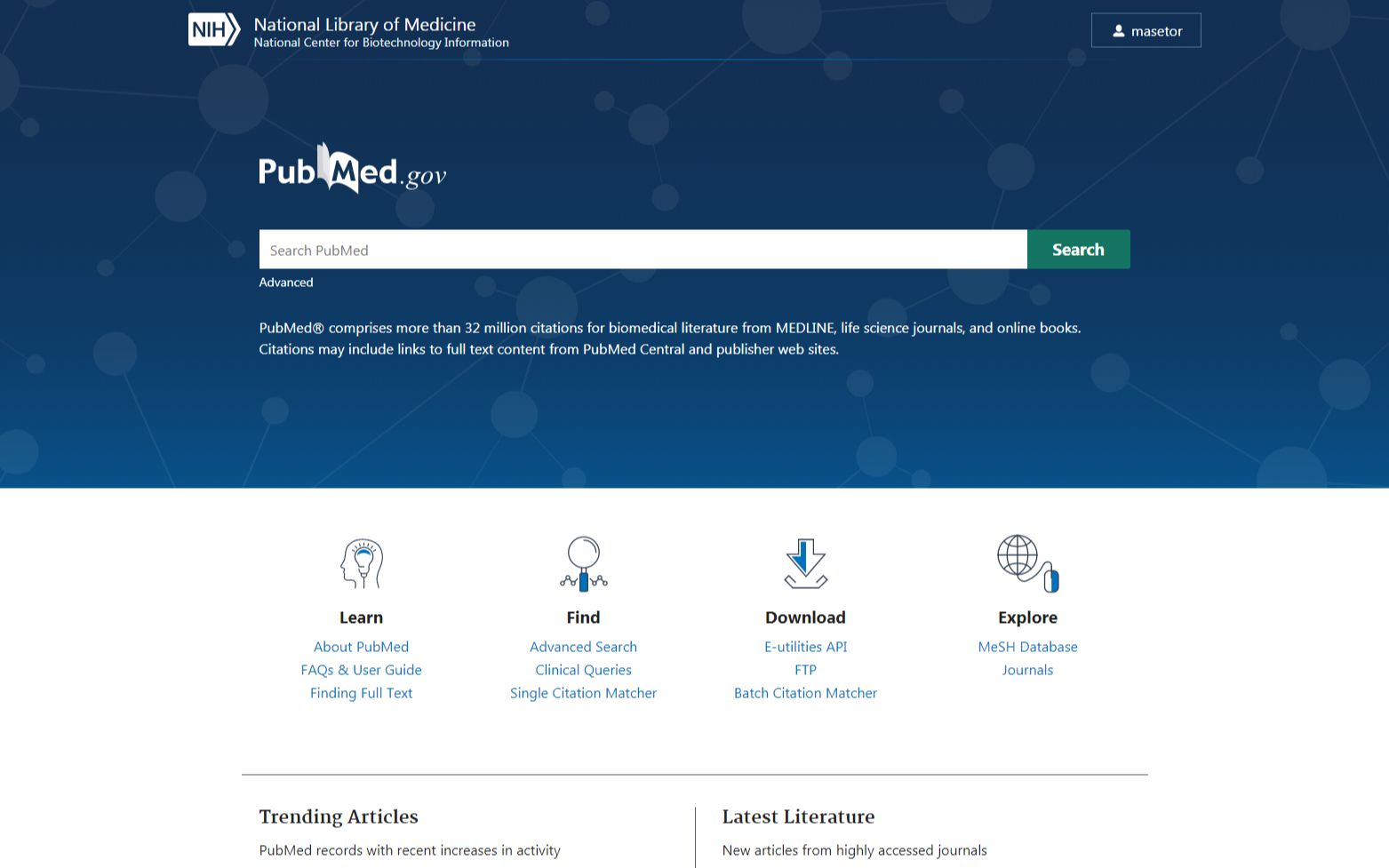Image resolution: width=1389 pixels, height=868 pixels.
Task: Click 'PubMed records with recent increases in activity' text
Action: 410,850
